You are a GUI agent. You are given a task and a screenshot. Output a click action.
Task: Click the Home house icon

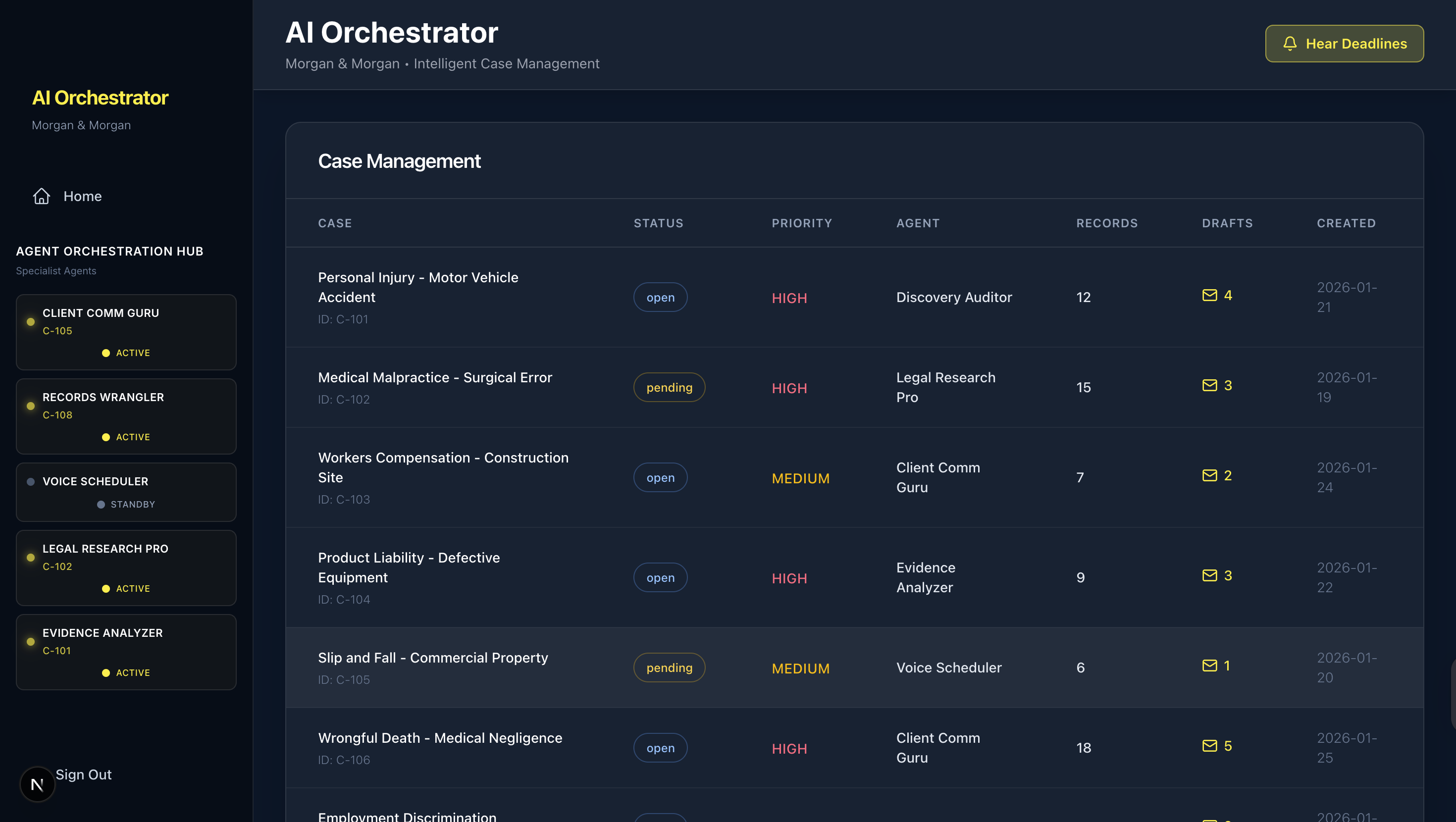coord(41,196)
